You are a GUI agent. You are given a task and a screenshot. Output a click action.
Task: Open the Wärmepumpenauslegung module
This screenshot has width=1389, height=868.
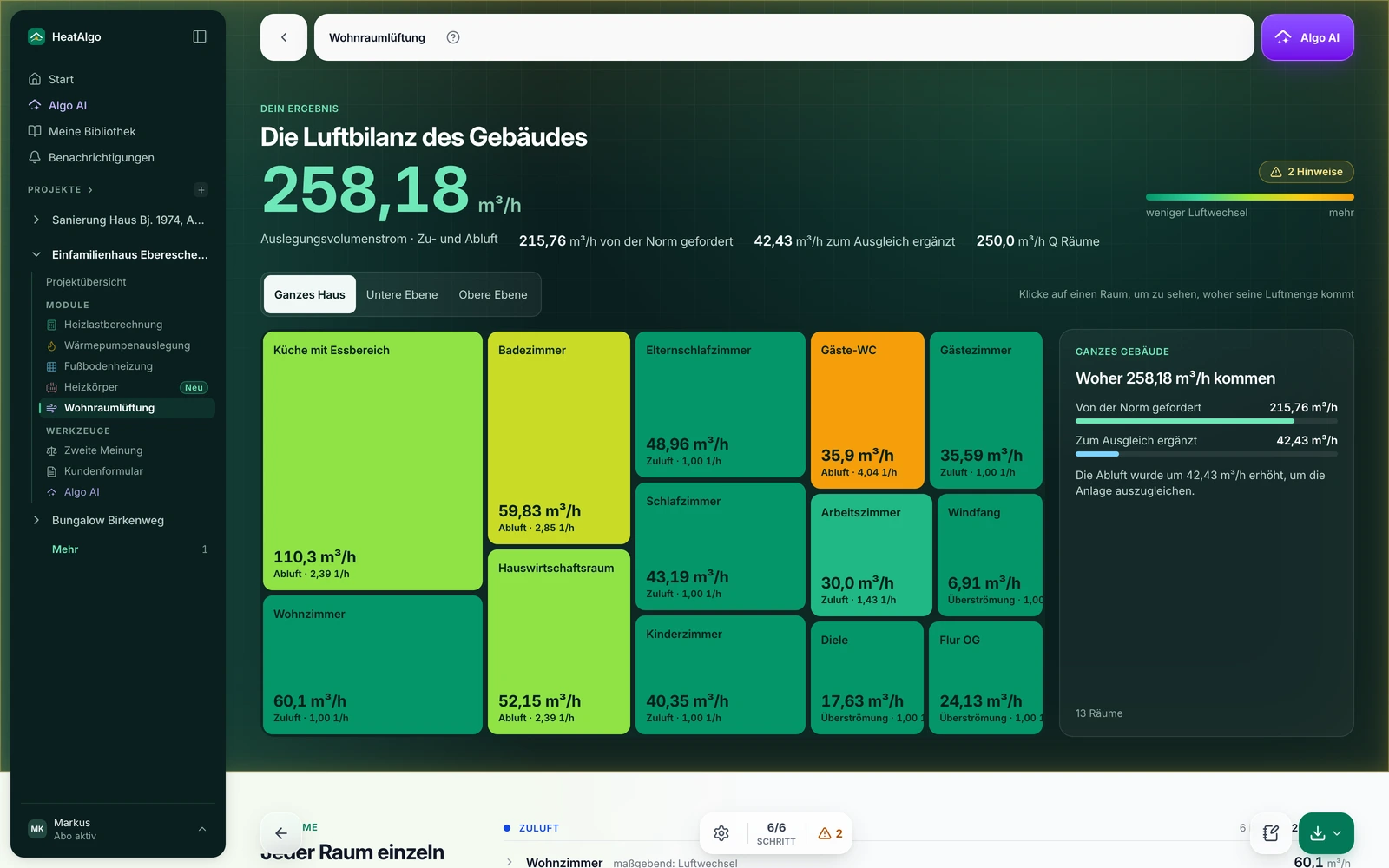click(x=127, y=345)
